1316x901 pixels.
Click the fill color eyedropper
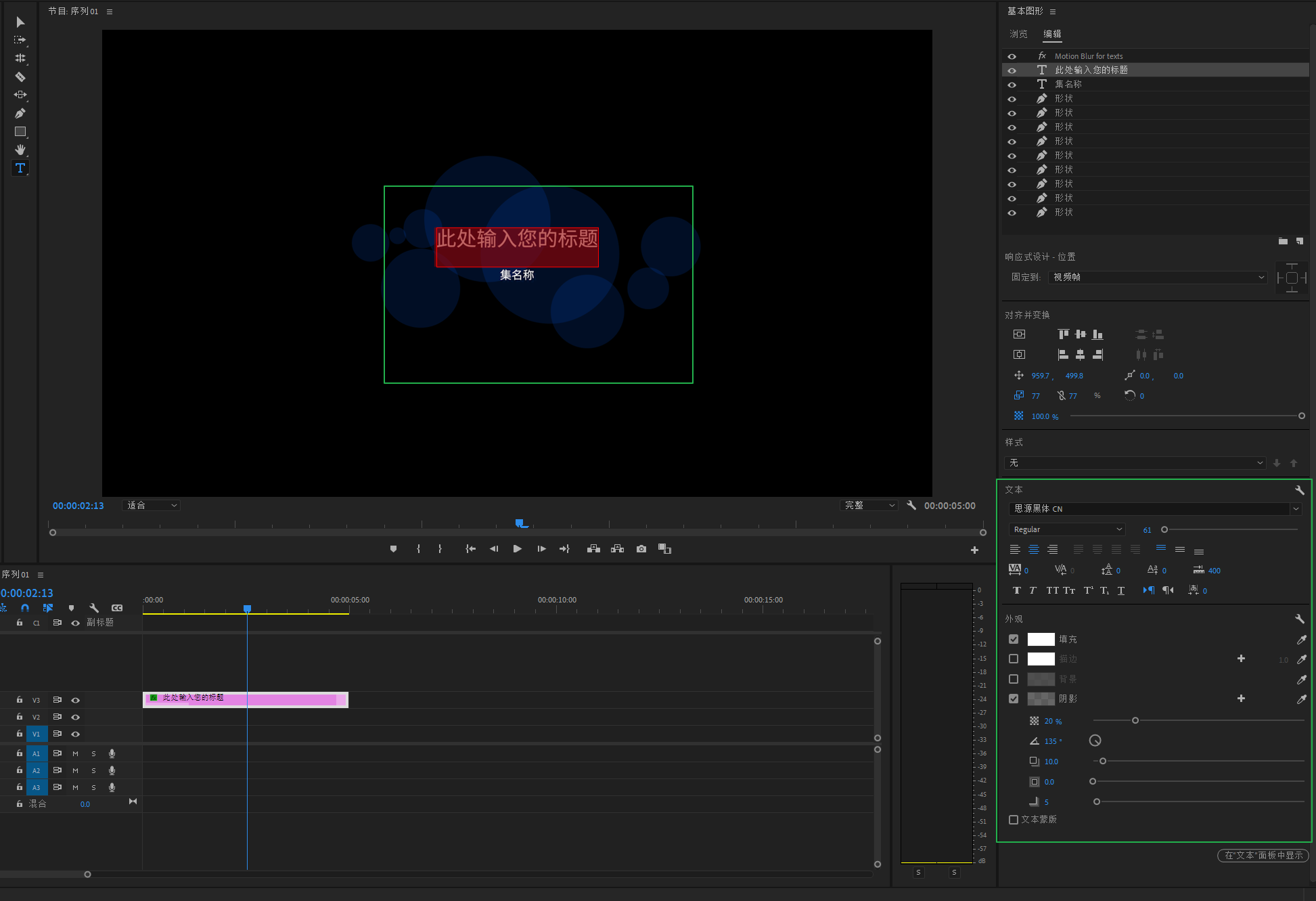1301,639
